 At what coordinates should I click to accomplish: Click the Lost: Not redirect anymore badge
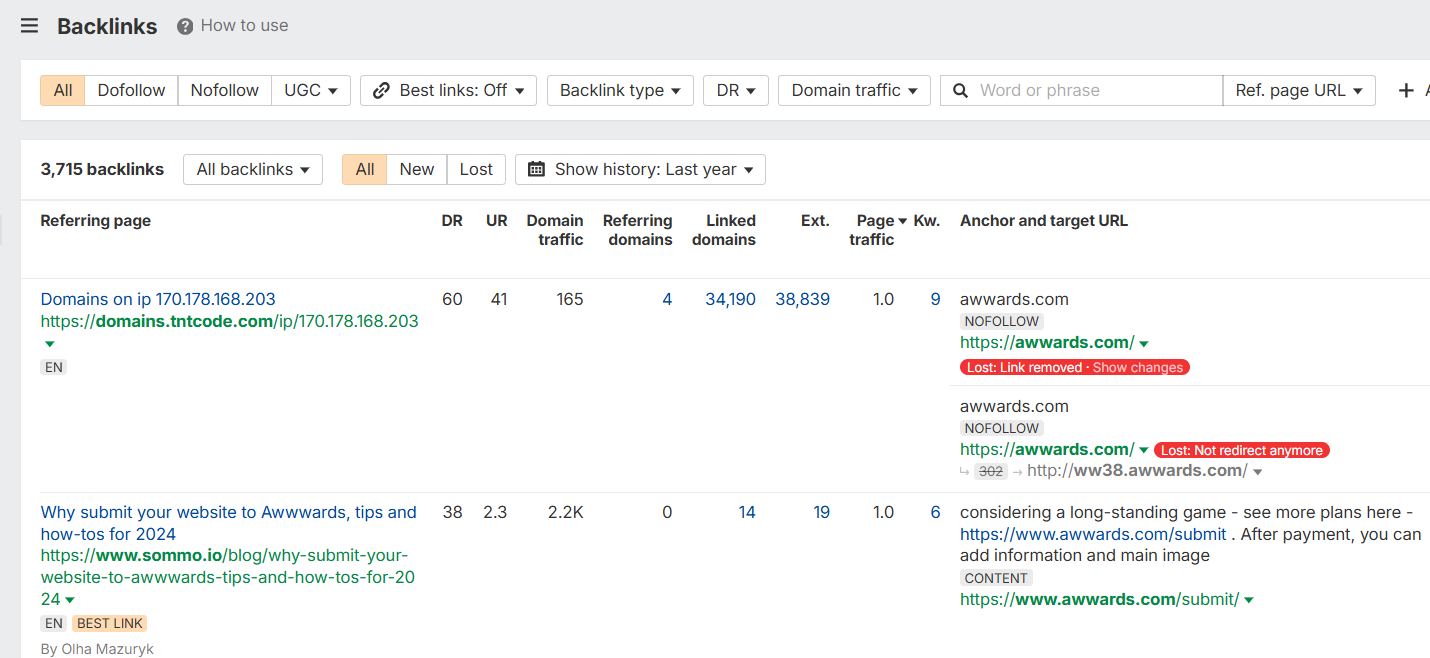pos(1241,450)
